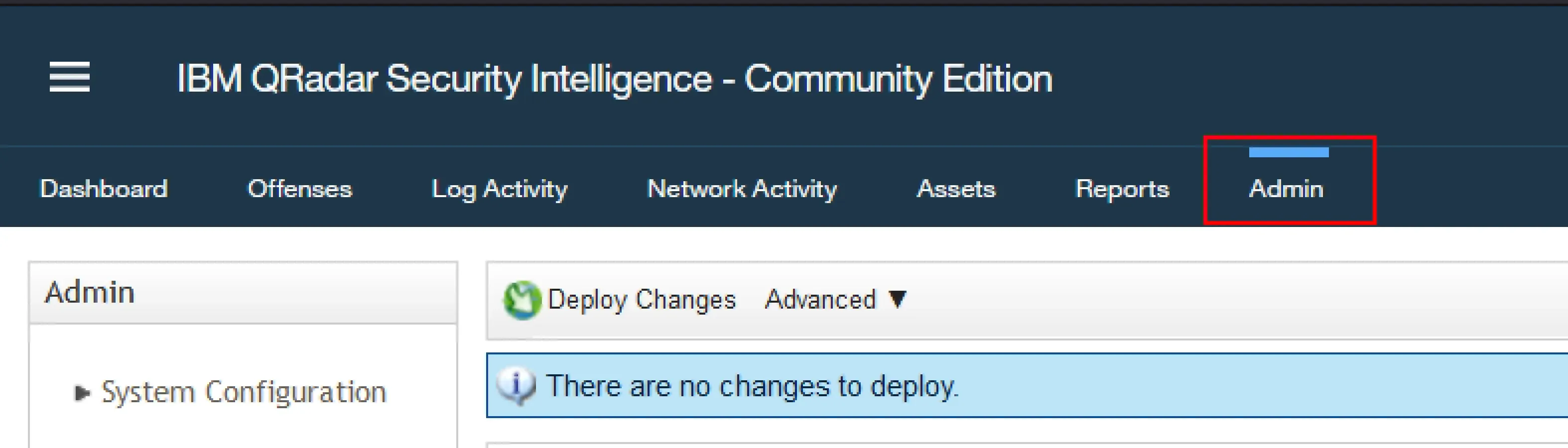Click the Admin tab
The height and width of the screenshot is (448, 1568).
click(x=1286, y=189)
